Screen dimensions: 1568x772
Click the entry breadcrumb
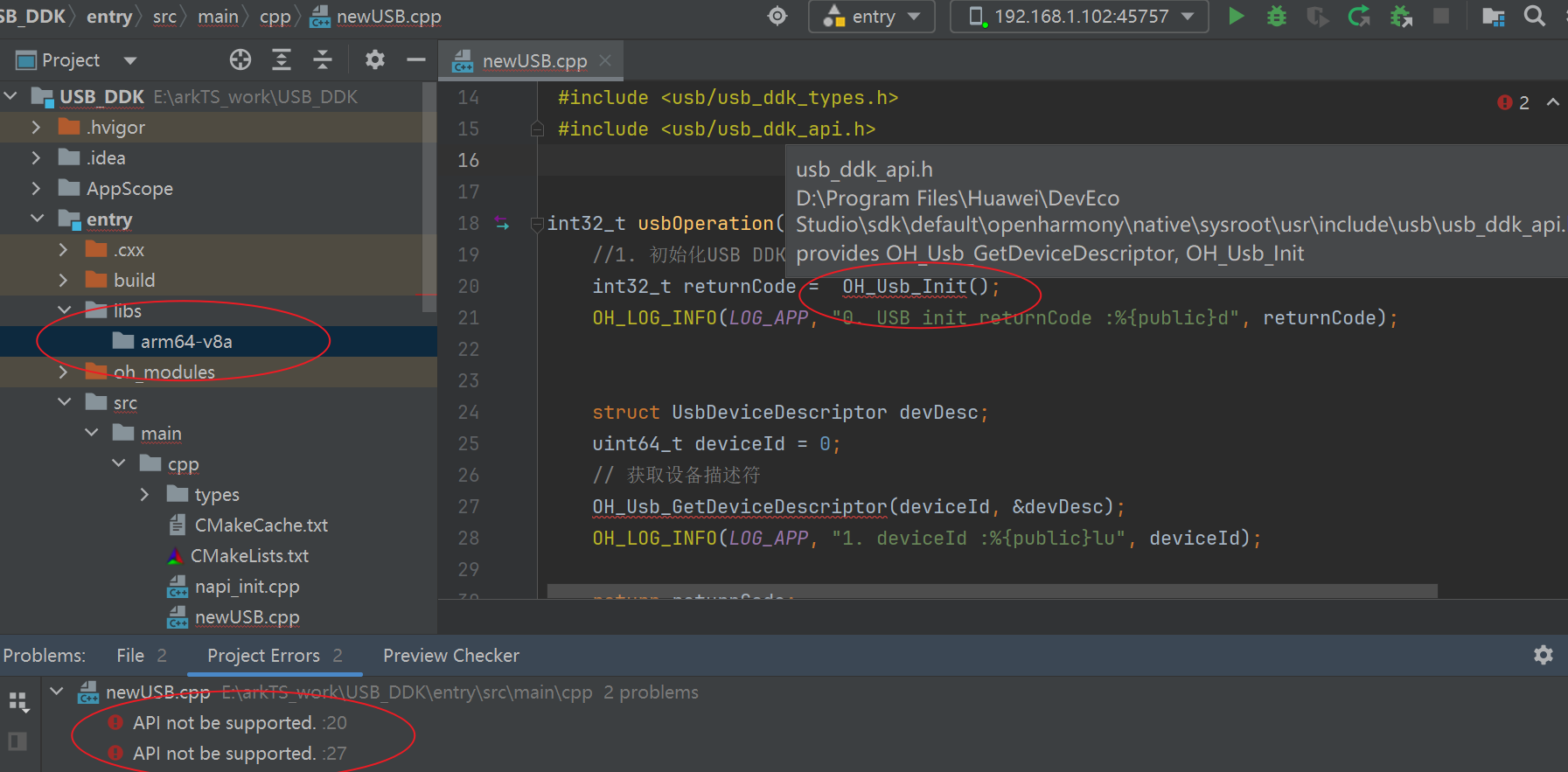tap(108, 16)
